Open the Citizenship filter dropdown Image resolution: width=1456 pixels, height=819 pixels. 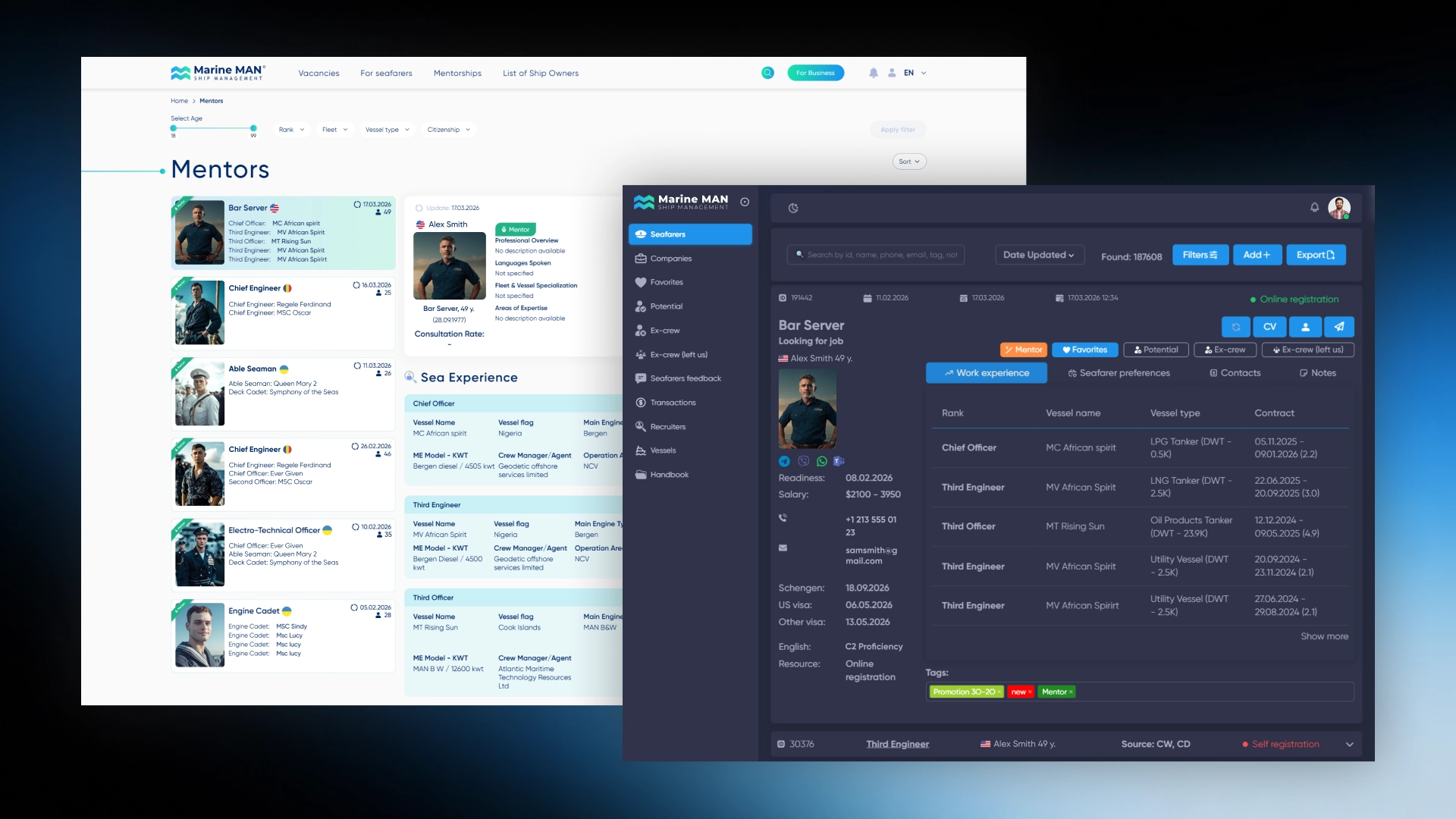pos(448,130)
